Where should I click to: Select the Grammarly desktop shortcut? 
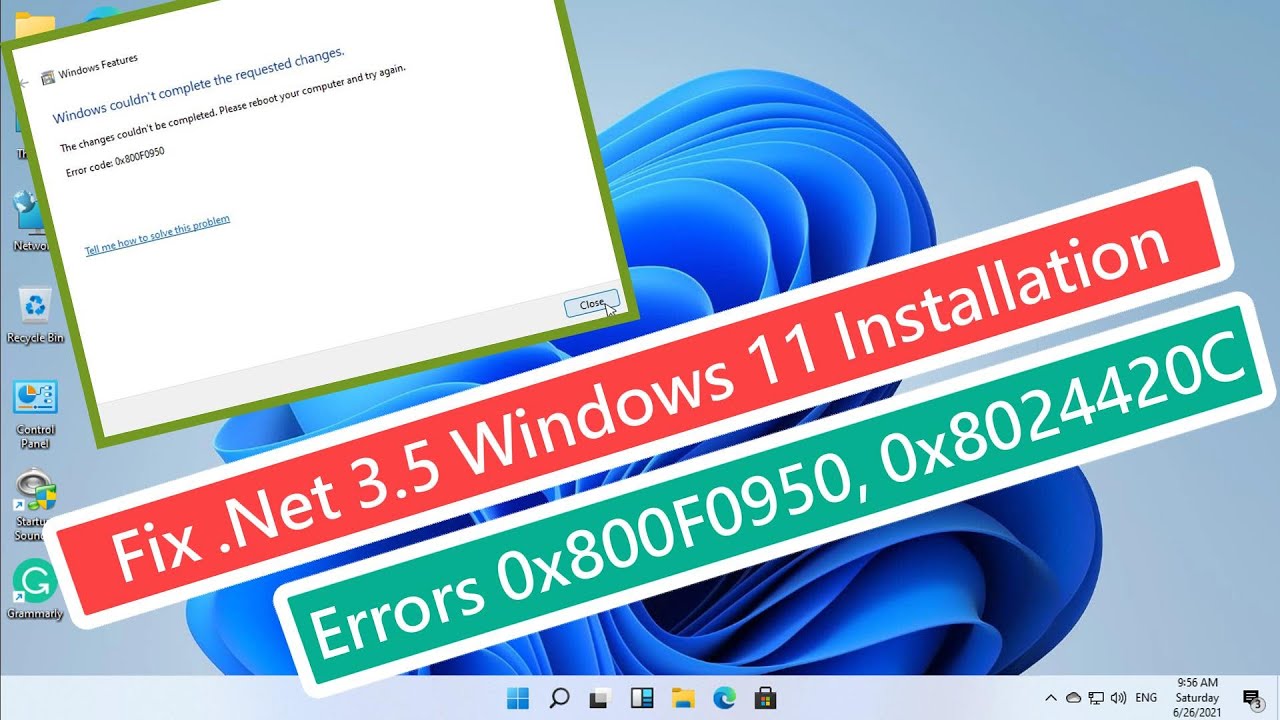35,590
